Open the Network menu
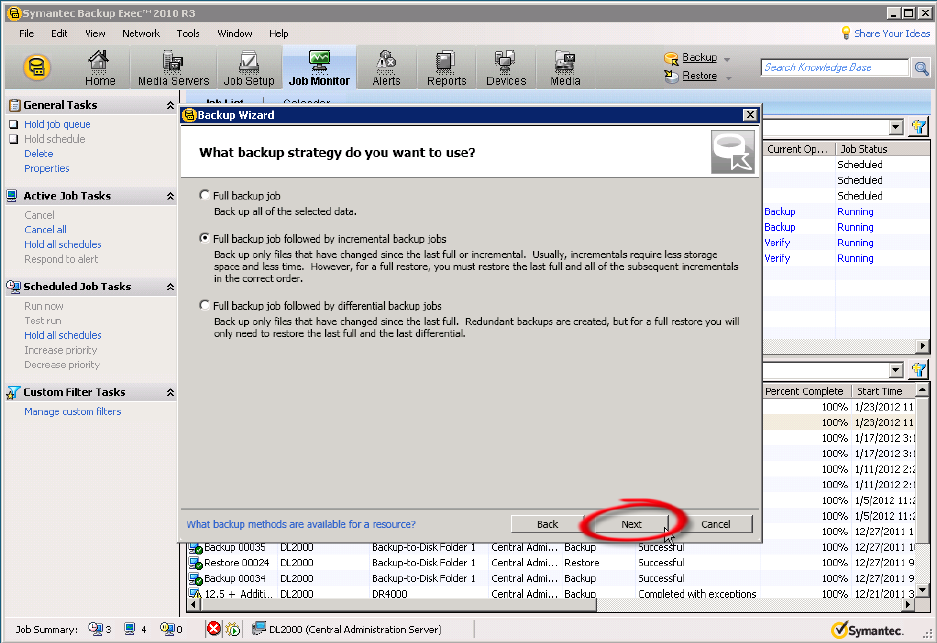The width and height of the screenshot is (937, 643). (141, 33)
